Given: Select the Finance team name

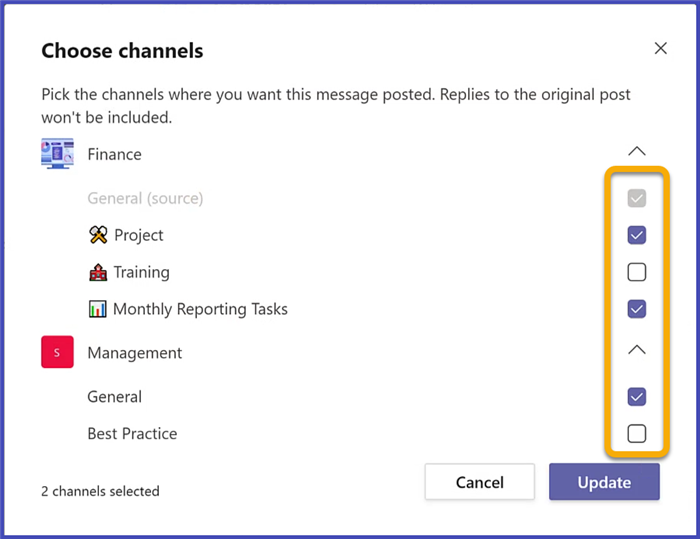Looking at the screenshot, I should 114,154.
